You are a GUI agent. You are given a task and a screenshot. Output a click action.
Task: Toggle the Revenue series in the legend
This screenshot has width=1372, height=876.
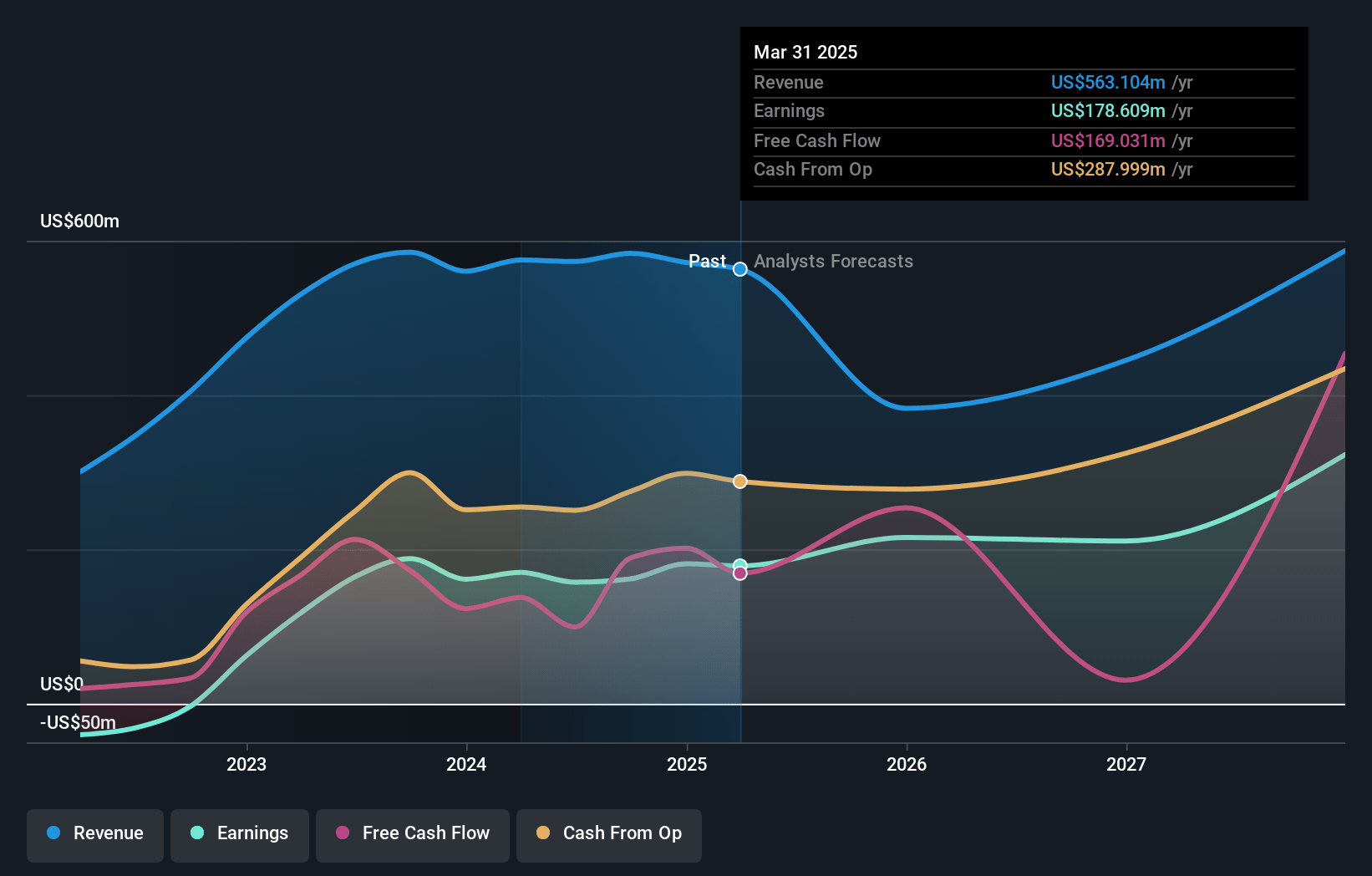point(95,835)
